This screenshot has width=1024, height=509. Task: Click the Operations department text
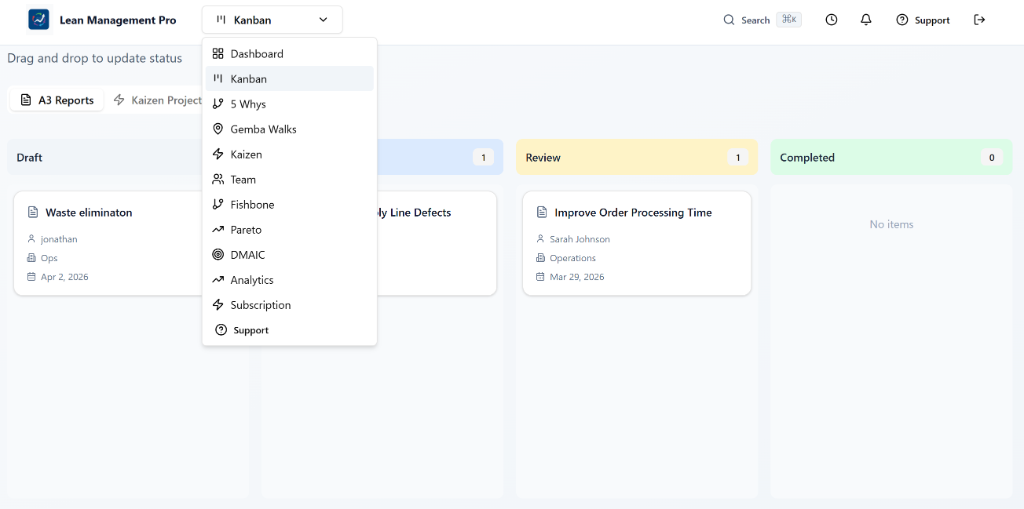[573, 257]
